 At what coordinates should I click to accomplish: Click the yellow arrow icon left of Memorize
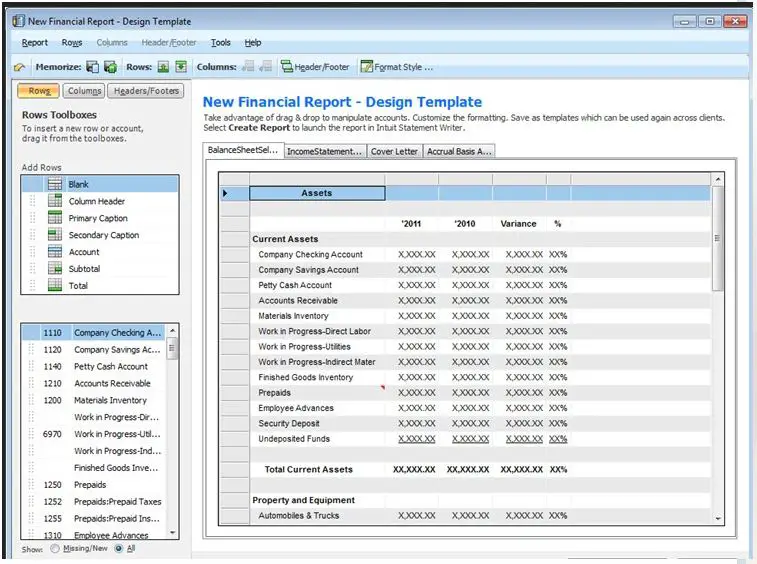coord(20,67)
